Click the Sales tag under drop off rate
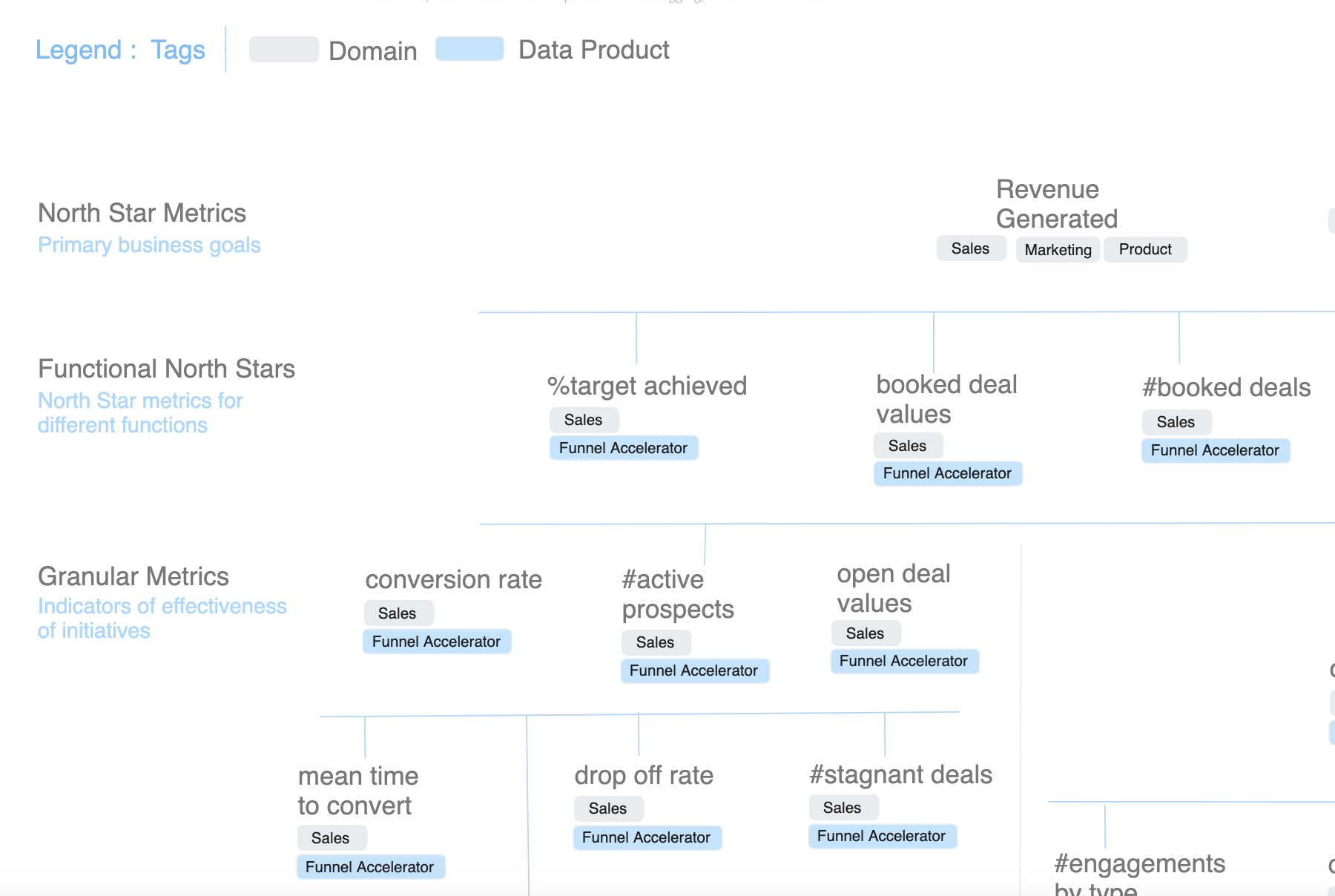 tap(607, 808)
